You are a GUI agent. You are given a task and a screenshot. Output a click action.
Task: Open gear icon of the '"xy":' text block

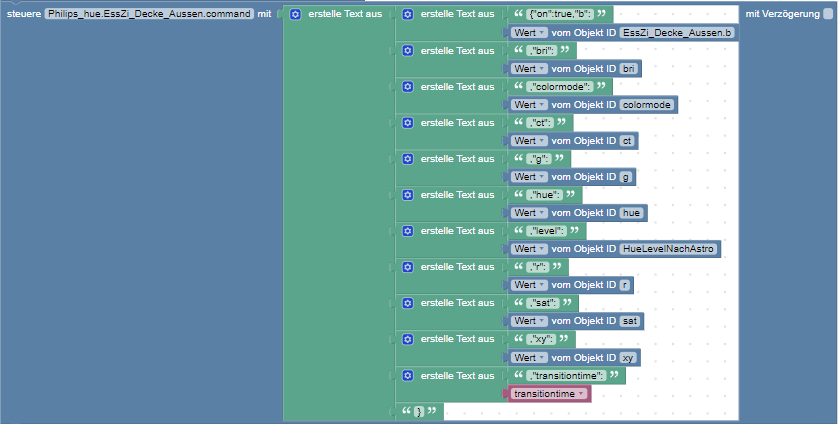point(408,339)
